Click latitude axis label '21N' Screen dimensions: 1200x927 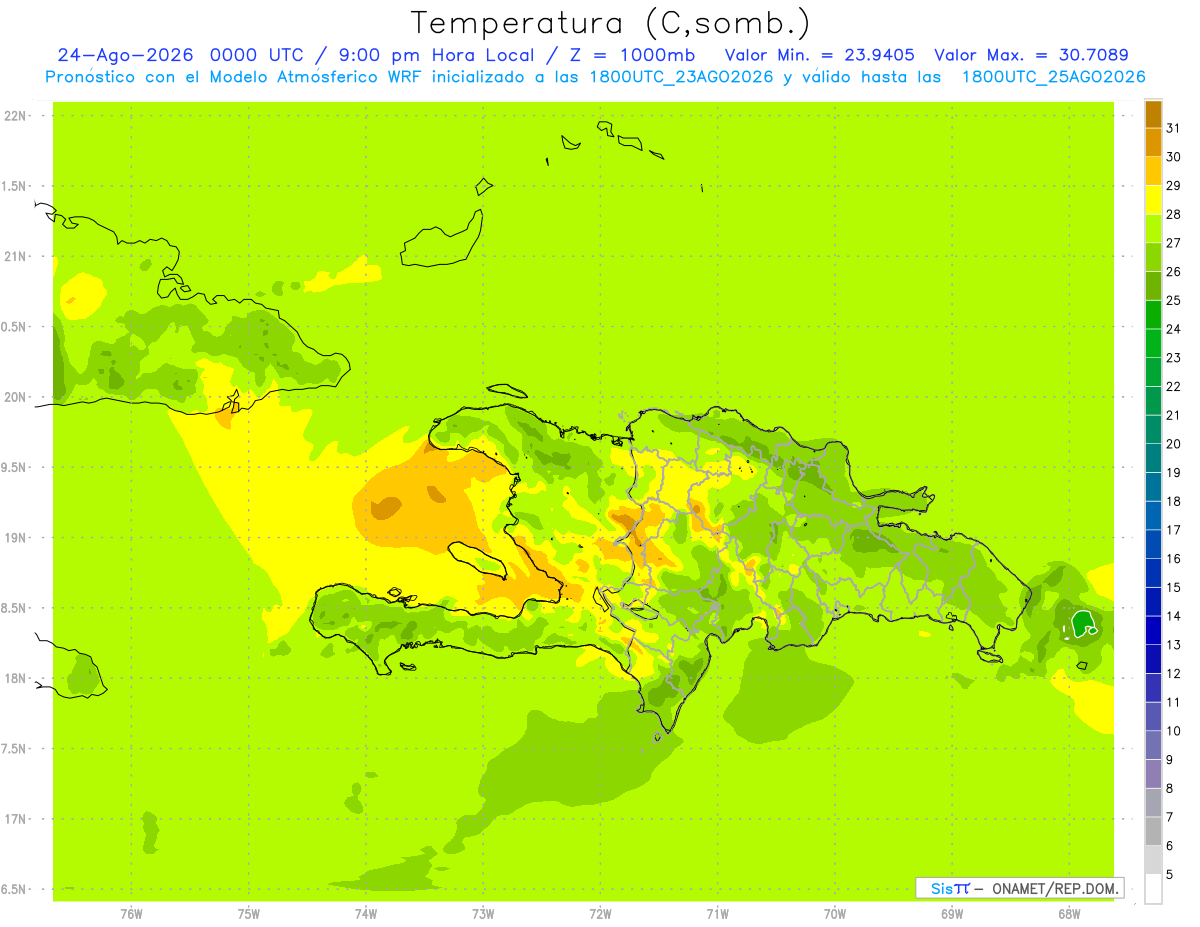(16, 257)
